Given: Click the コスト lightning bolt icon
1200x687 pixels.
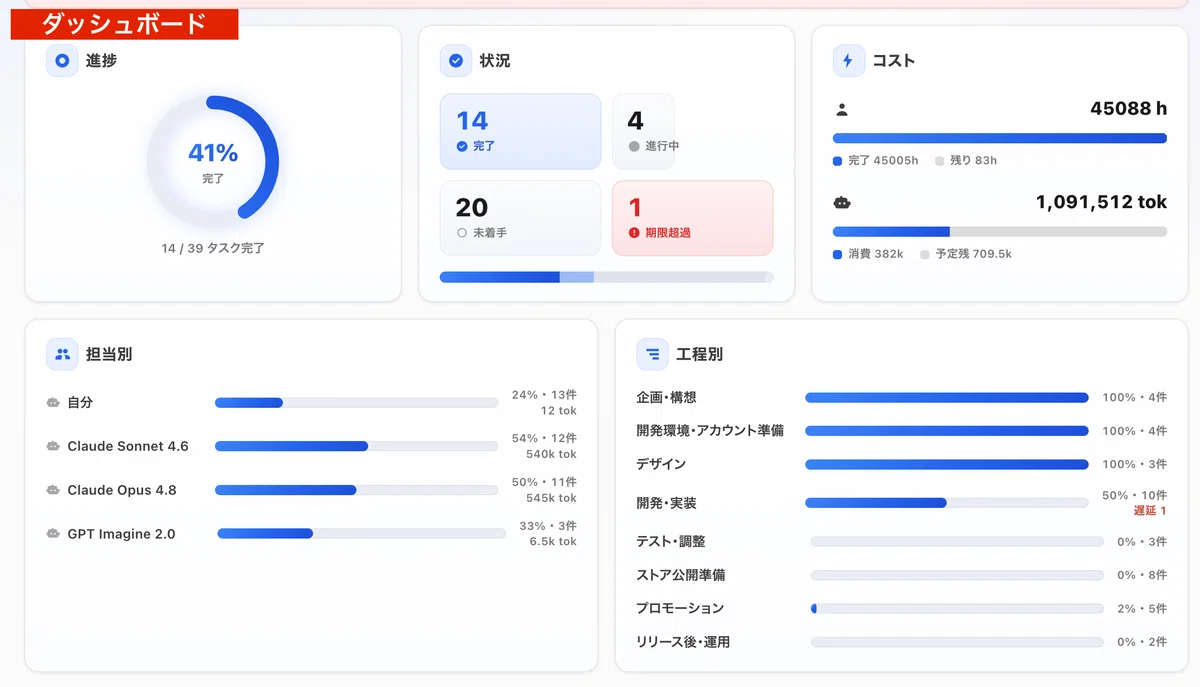Looking at the screenshot, I should [x=849, y=61].
